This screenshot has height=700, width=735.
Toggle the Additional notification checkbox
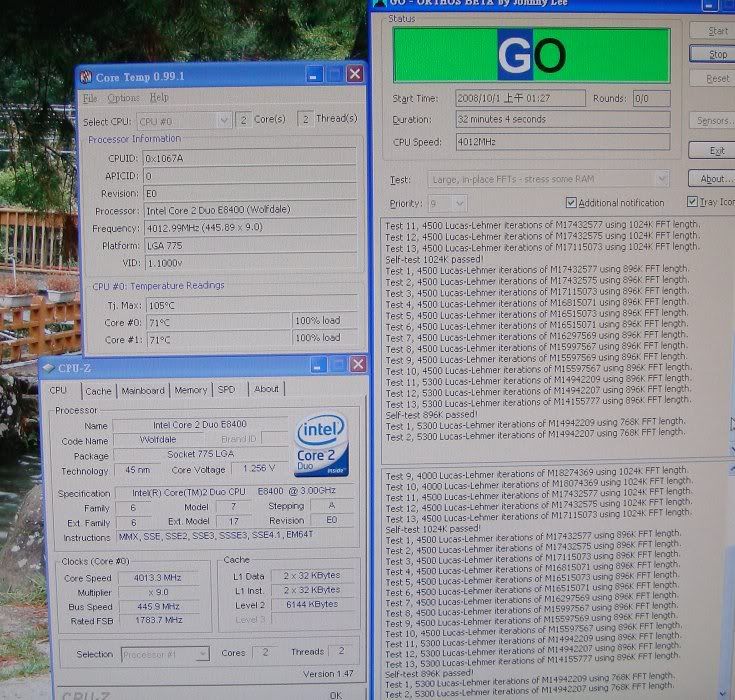tap(571, 204)
